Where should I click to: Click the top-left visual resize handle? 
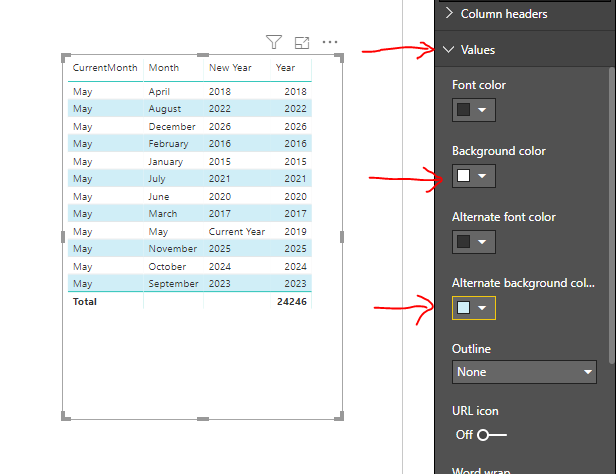click(66, 57)
